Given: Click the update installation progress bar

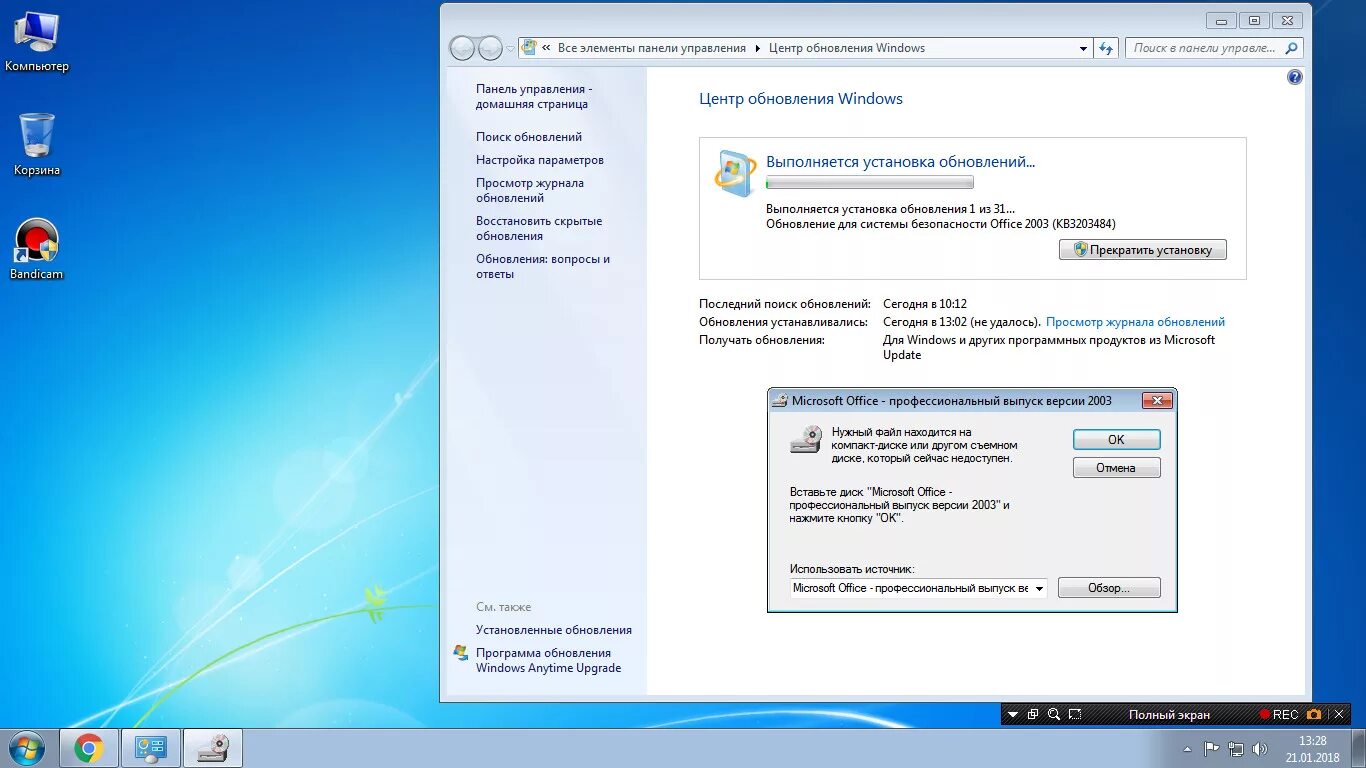Looking at the screenshot, I should tap(869, 183).
